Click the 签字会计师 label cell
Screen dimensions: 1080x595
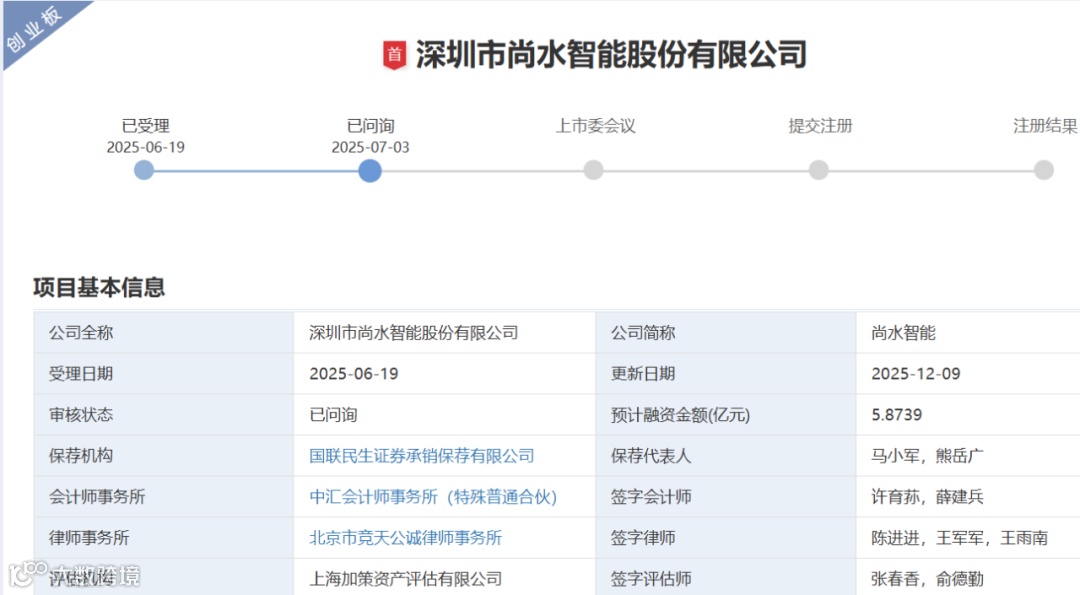726,497
